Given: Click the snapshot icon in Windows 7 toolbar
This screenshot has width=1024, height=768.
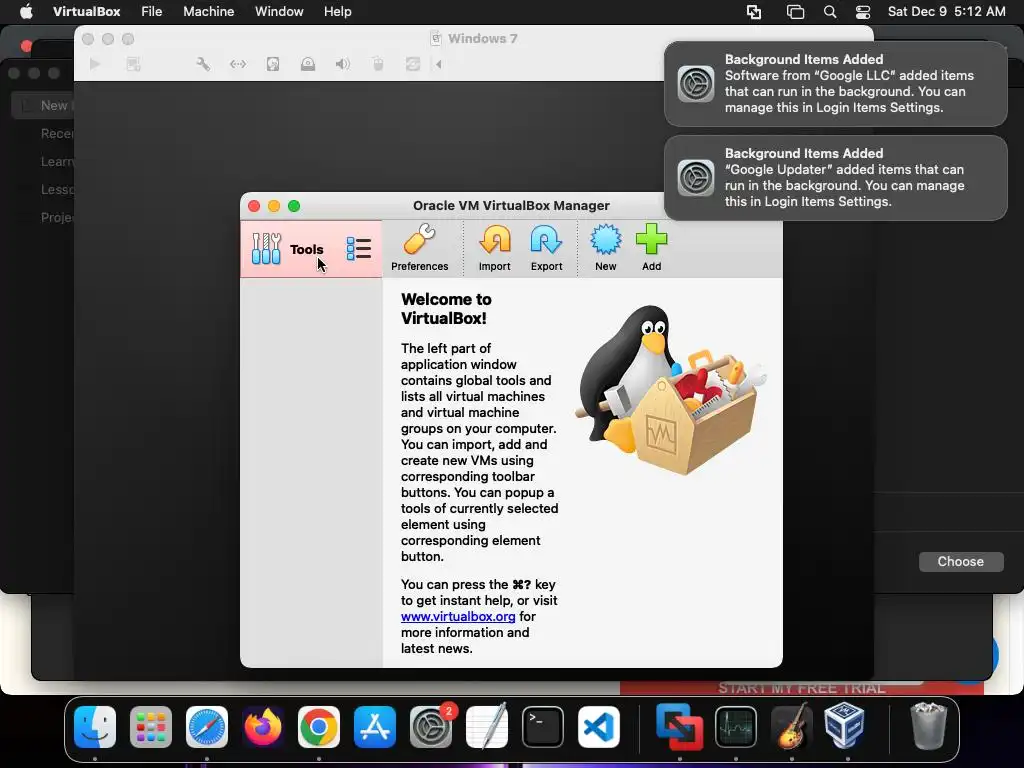Looking at the screenshot, I should [x=134, y=64].
